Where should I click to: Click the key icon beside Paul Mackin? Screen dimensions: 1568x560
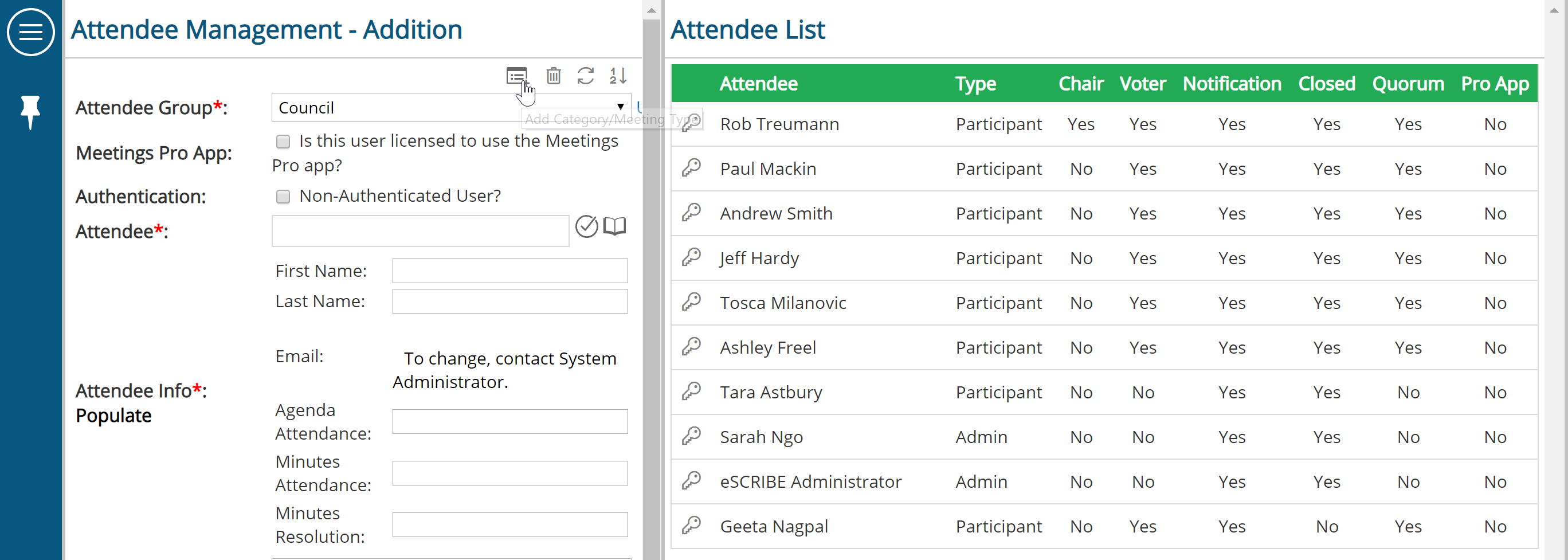(x=692, y=168)
